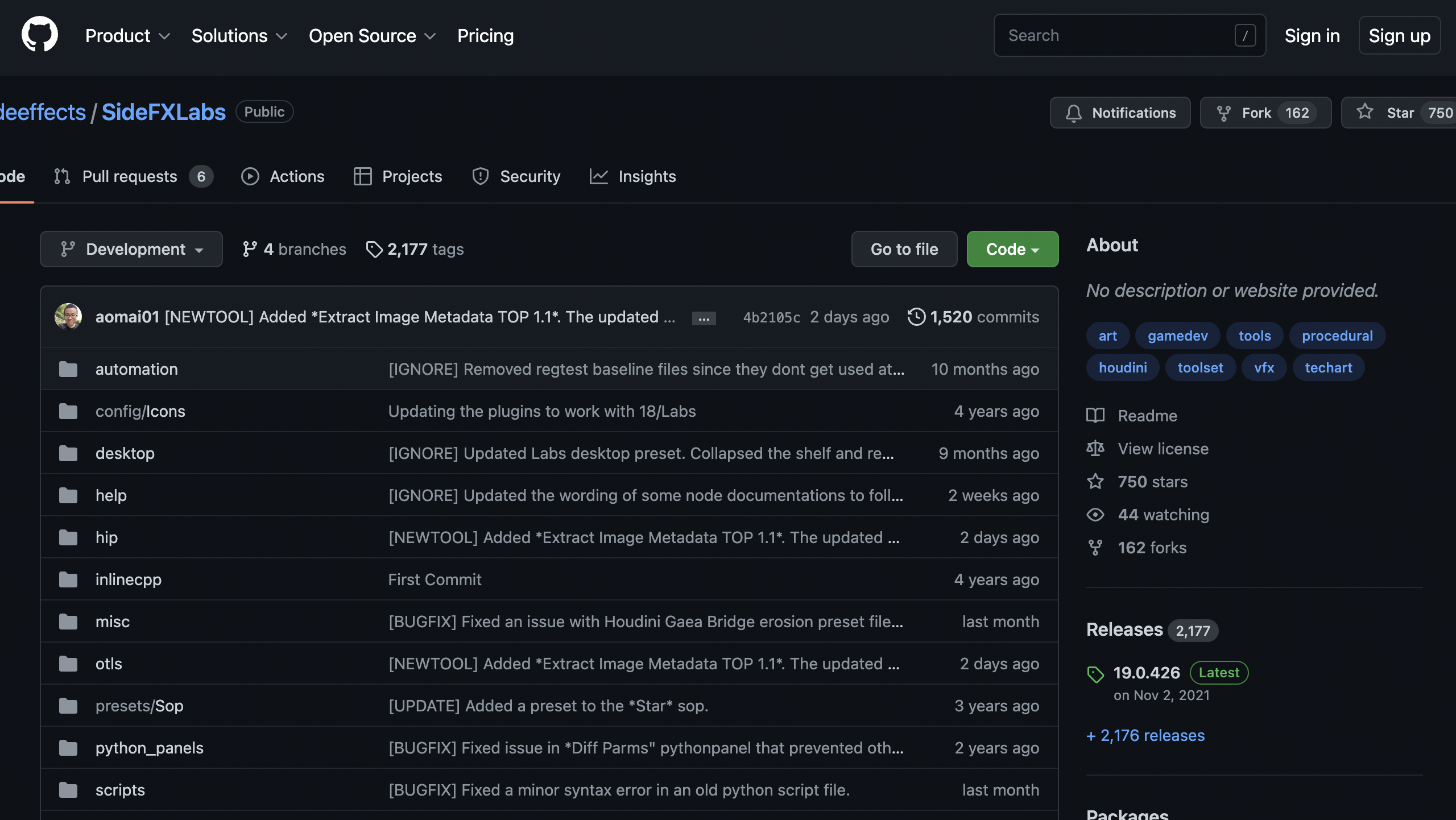The height and width of the screenshot is (820, 1456).
Task: Click the GitHub Octocat logo
Action: click(39, 35)
